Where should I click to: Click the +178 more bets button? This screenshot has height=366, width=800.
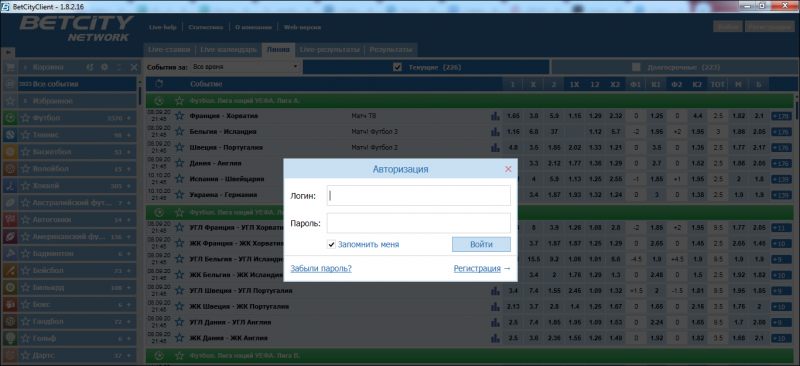point(781,116)
